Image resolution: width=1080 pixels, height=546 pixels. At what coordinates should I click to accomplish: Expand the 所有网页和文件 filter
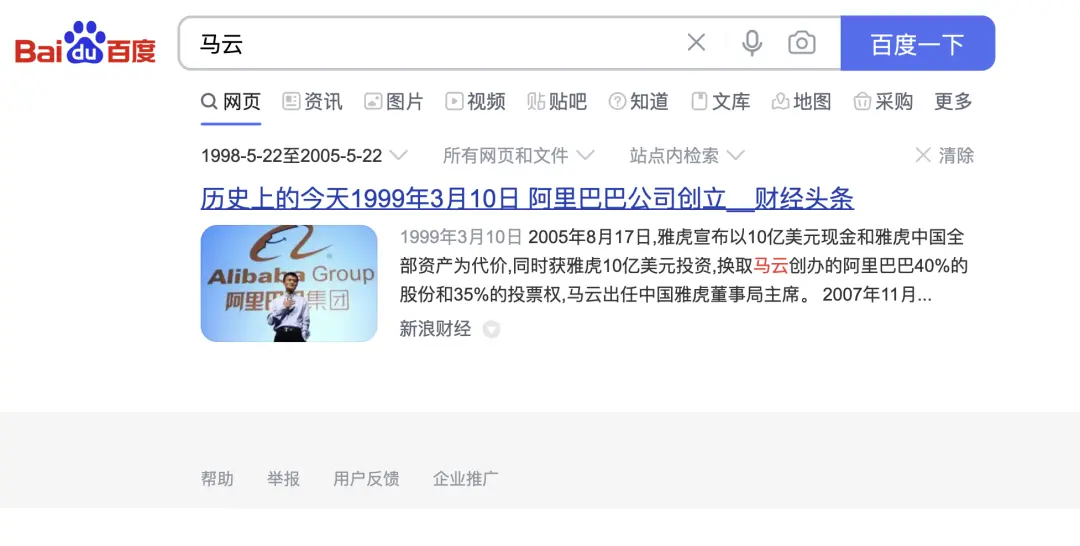(518, 156)
